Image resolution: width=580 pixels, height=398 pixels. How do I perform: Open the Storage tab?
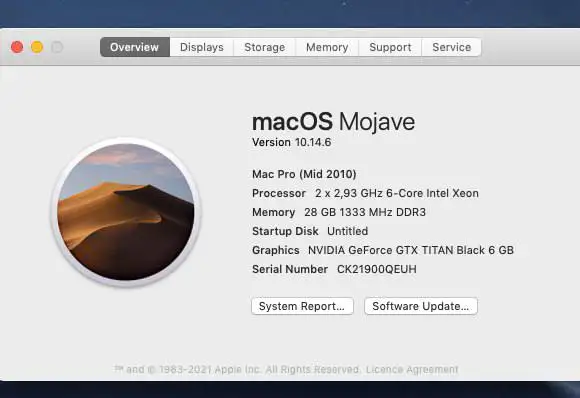point(264,47)
